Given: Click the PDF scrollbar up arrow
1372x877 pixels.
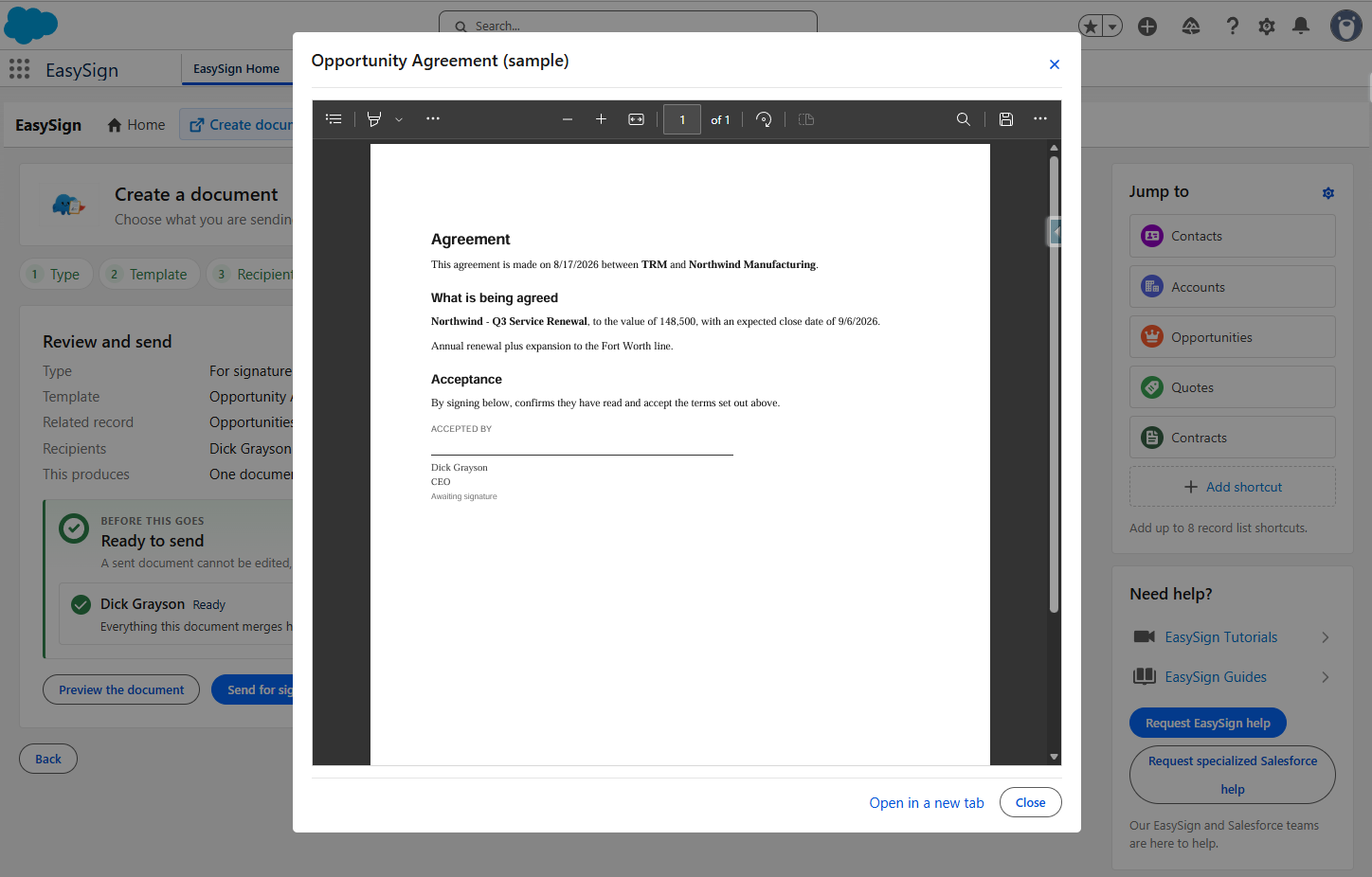Looking at the screenshot, I should 1054,148.
